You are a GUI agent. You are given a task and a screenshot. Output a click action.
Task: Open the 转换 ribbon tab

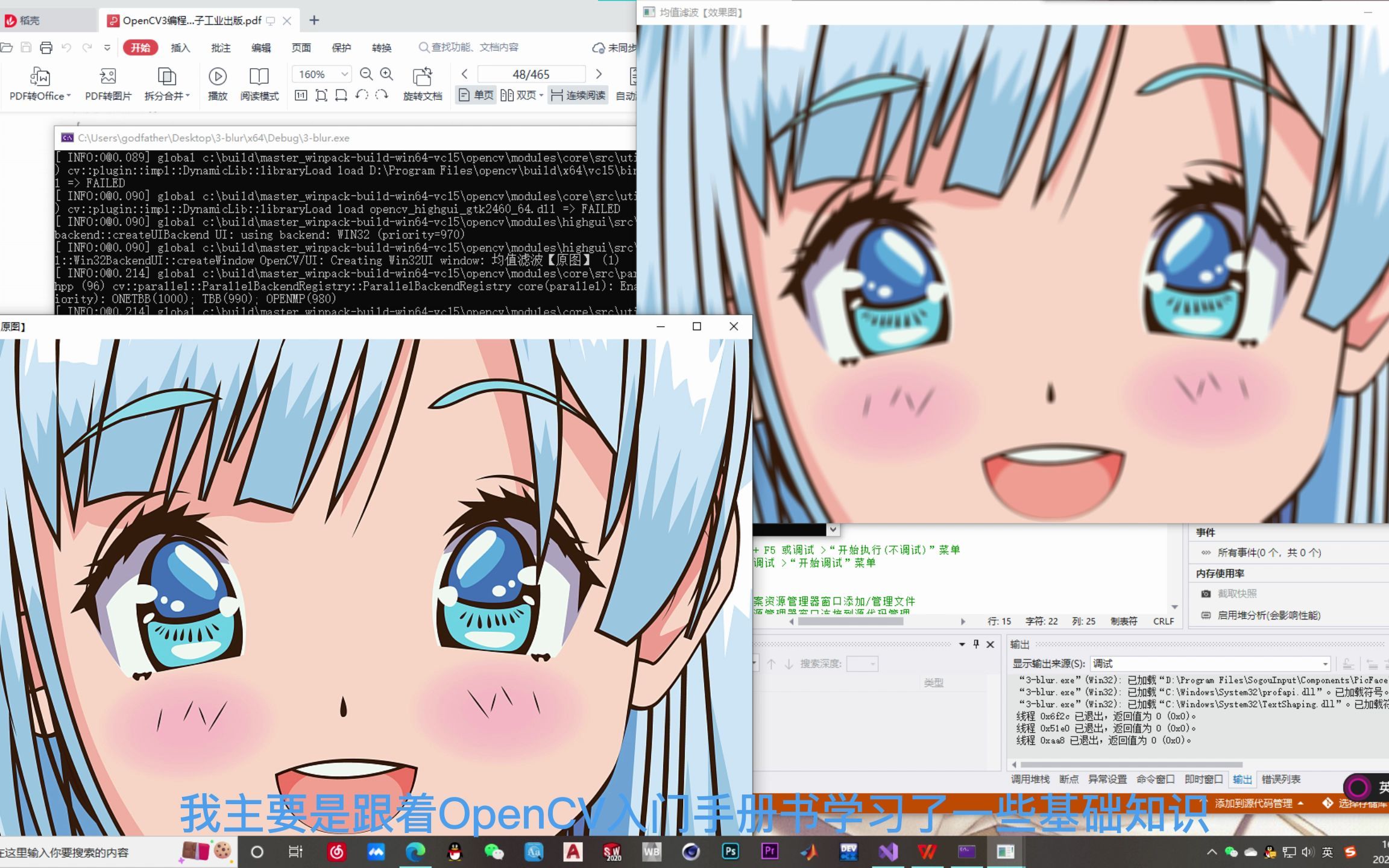382,48
